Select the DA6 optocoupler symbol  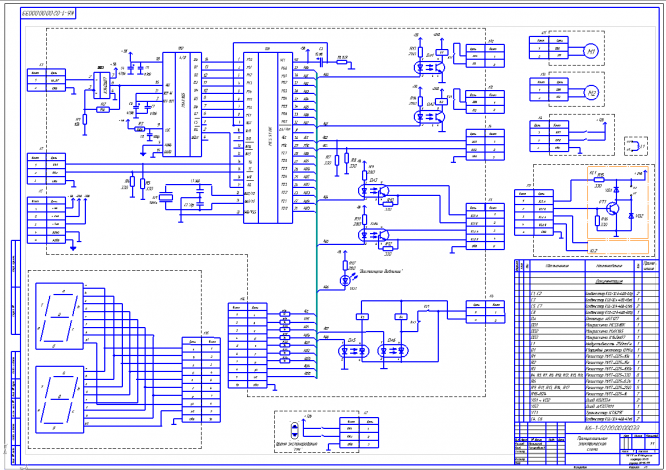click(392, 351)
